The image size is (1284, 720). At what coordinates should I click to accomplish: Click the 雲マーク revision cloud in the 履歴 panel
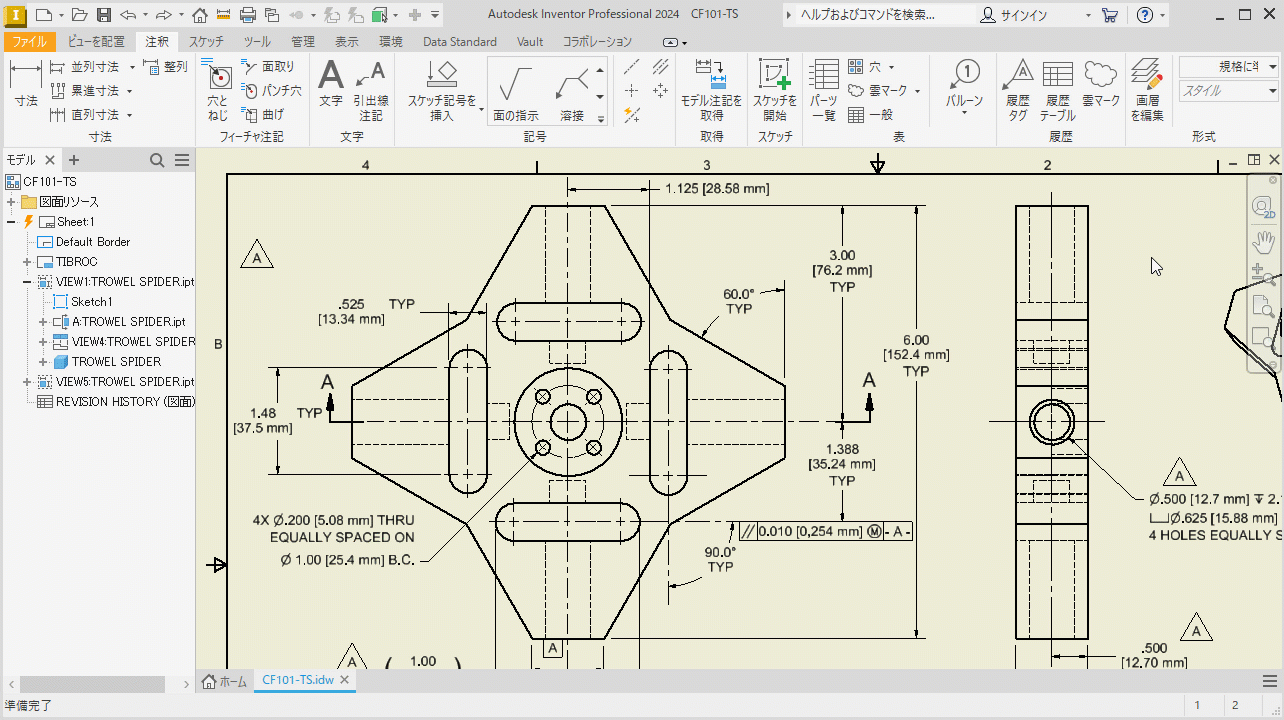(1101, 84)
